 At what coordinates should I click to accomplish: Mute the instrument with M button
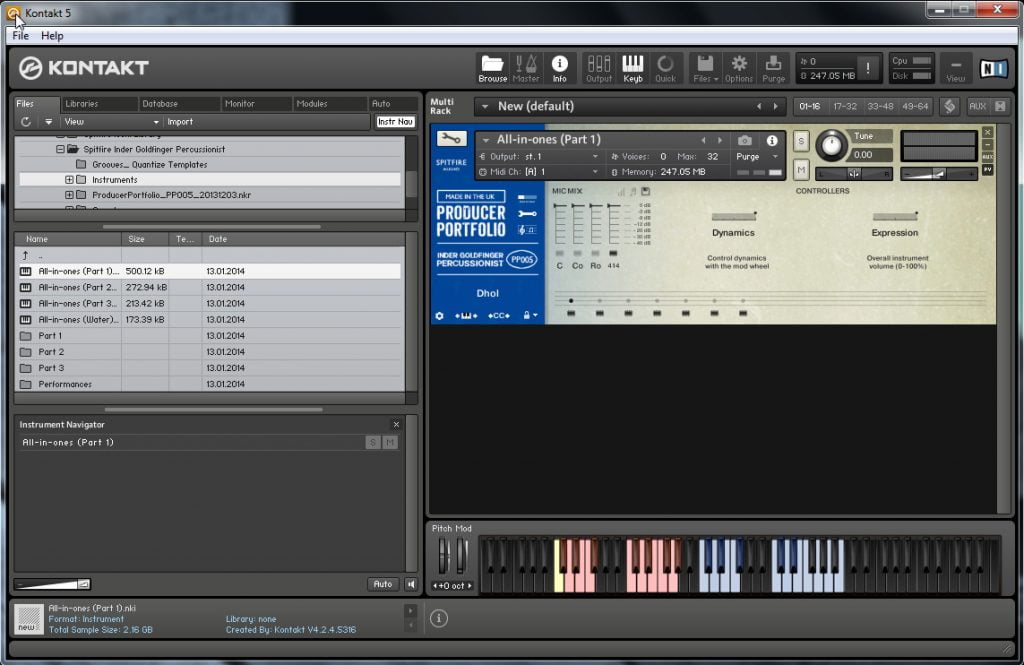[x=801, y=170]
